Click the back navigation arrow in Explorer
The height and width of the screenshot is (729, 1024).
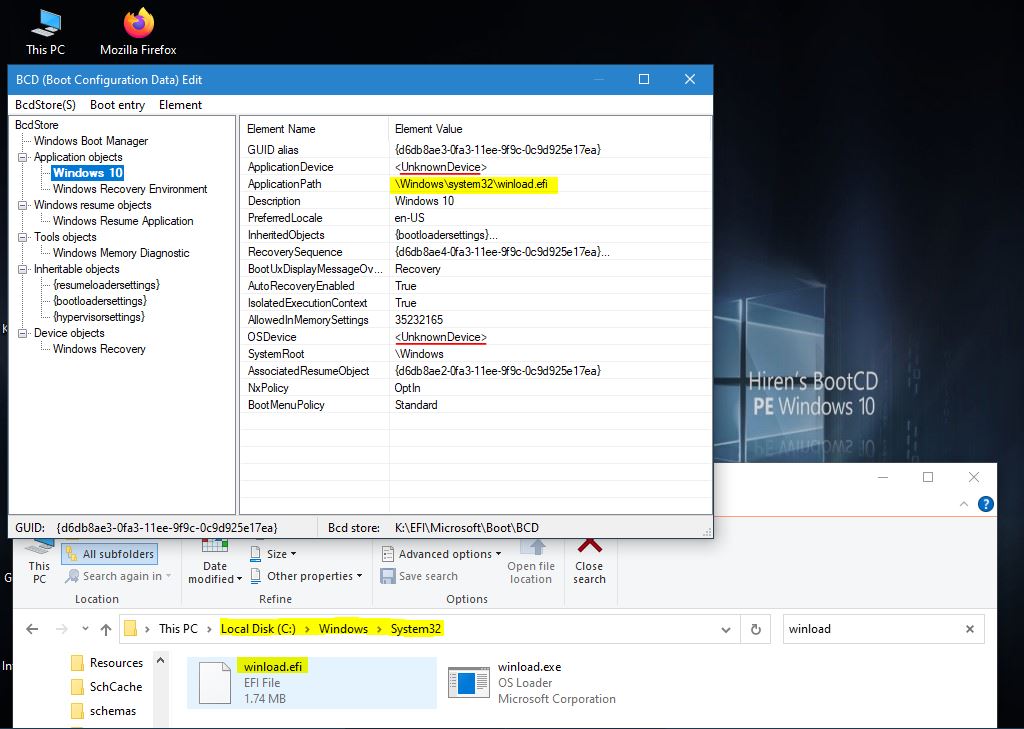coord(32,629)
